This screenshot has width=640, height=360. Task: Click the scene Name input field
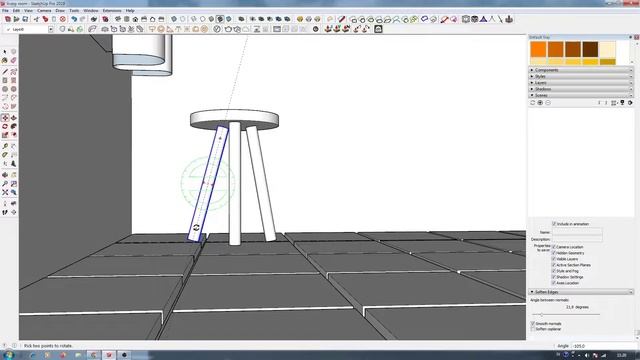point(577,232)
